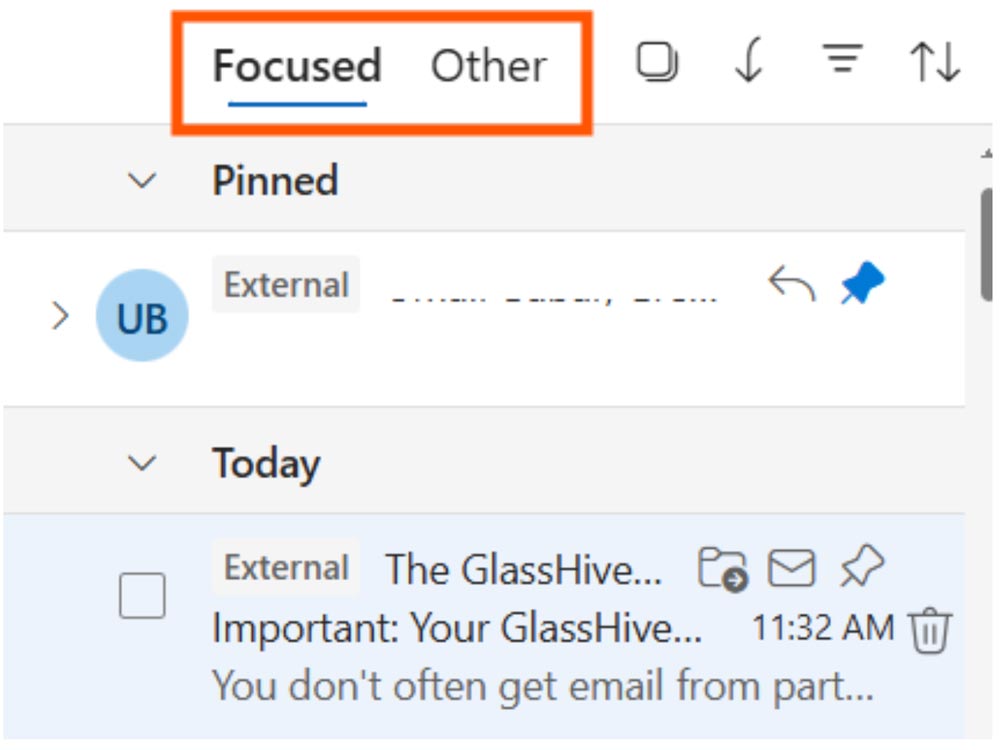Click the jump-to arrow icon in the toolbar
1000x750 pixels.
748,63
